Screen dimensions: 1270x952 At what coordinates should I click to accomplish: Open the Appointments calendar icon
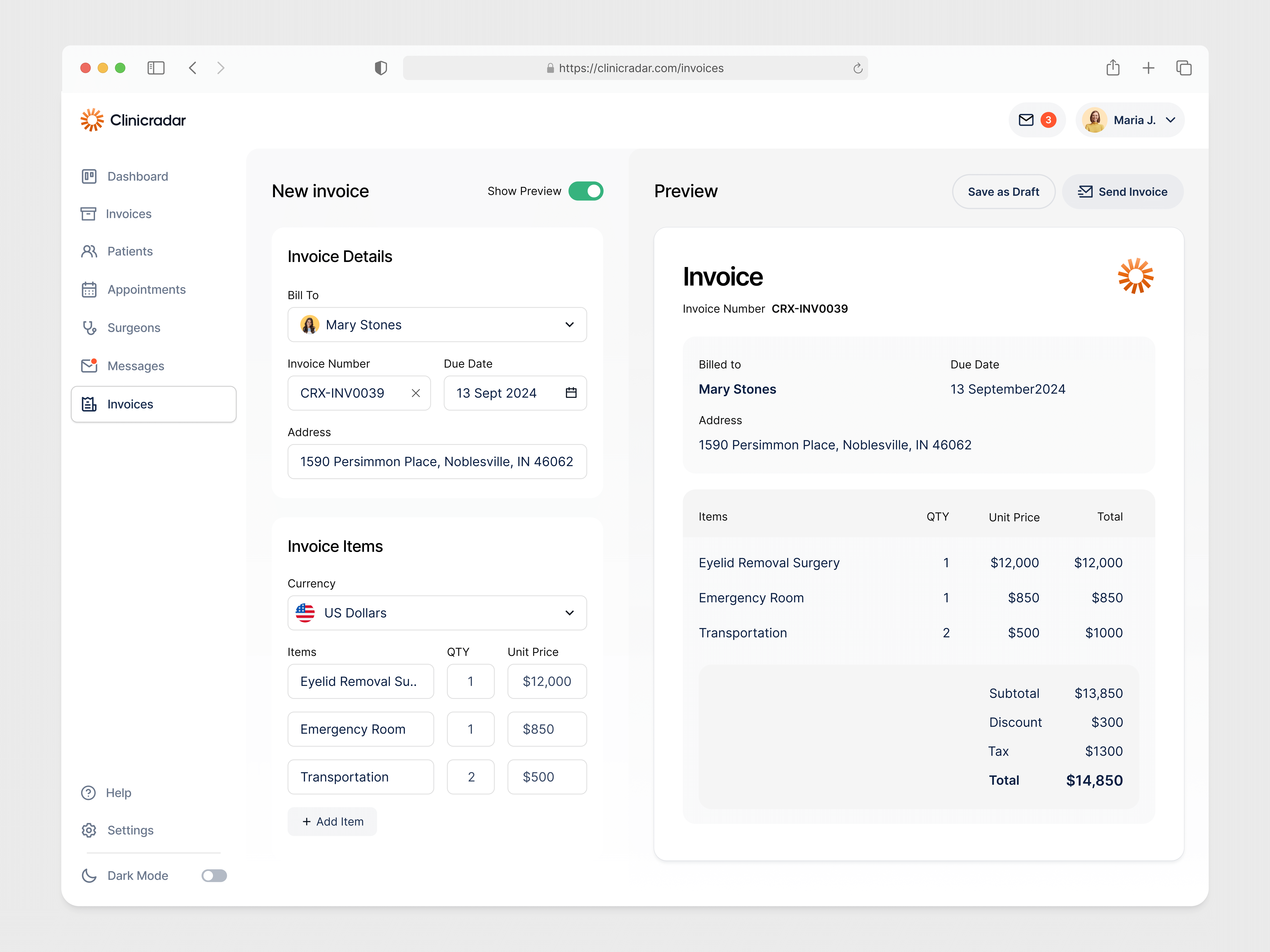coord(90,289)
